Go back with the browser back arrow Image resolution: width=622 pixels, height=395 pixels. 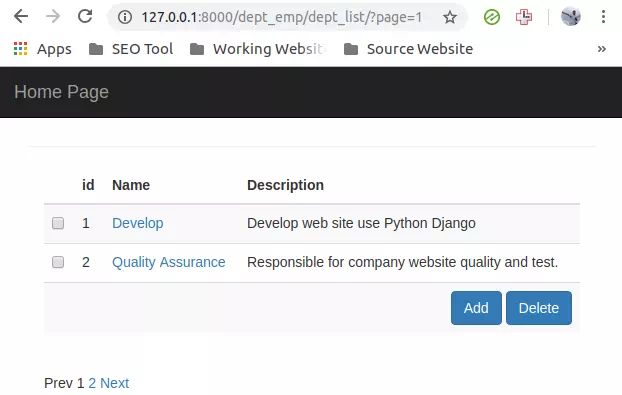tap(21, 17)
